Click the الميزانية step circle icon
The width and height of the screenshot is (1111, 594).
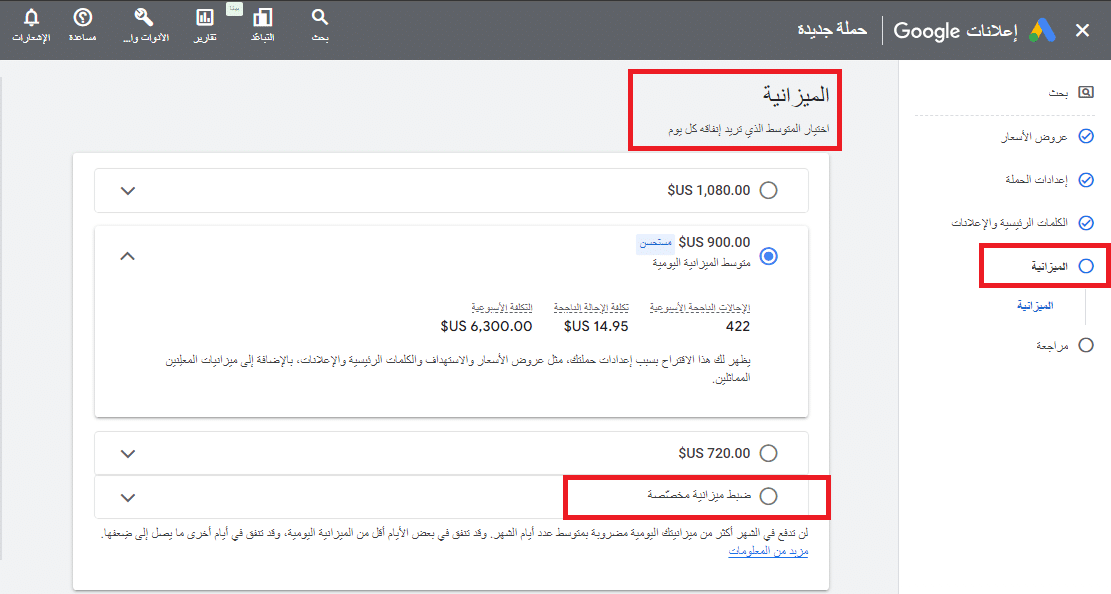click(1085, 267)
